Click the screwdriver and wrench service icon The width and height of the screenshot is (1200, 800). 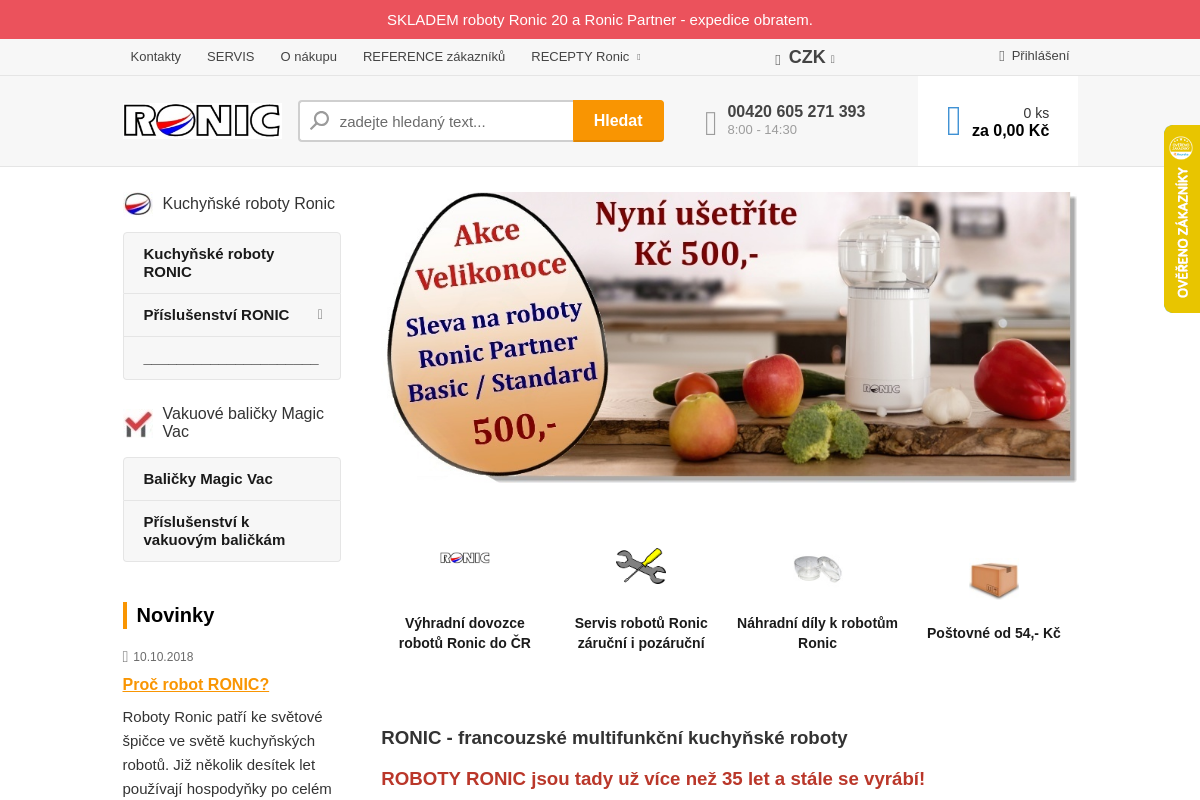click(641, 566)
